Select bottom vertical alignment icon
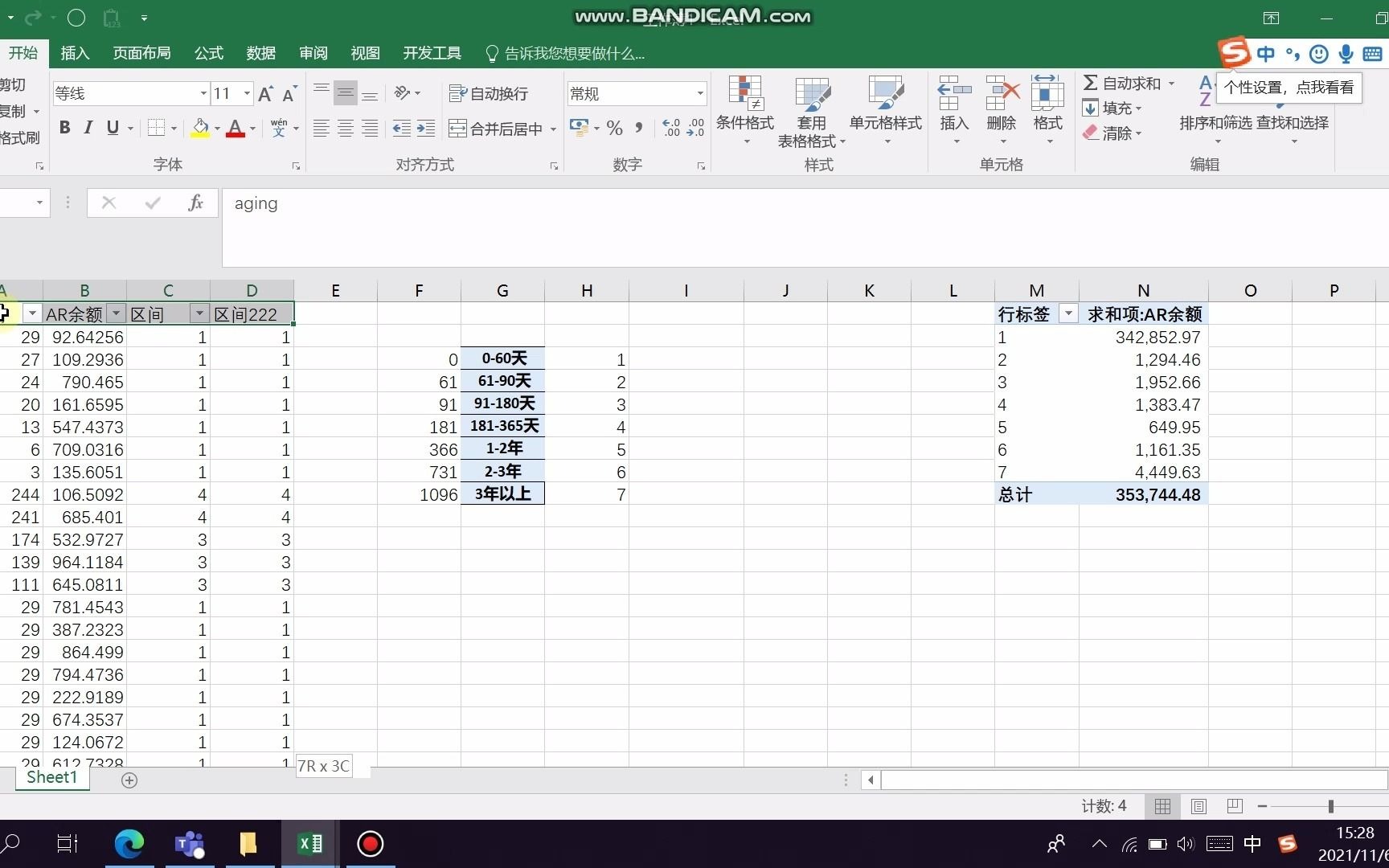 [x=370, y=93]
